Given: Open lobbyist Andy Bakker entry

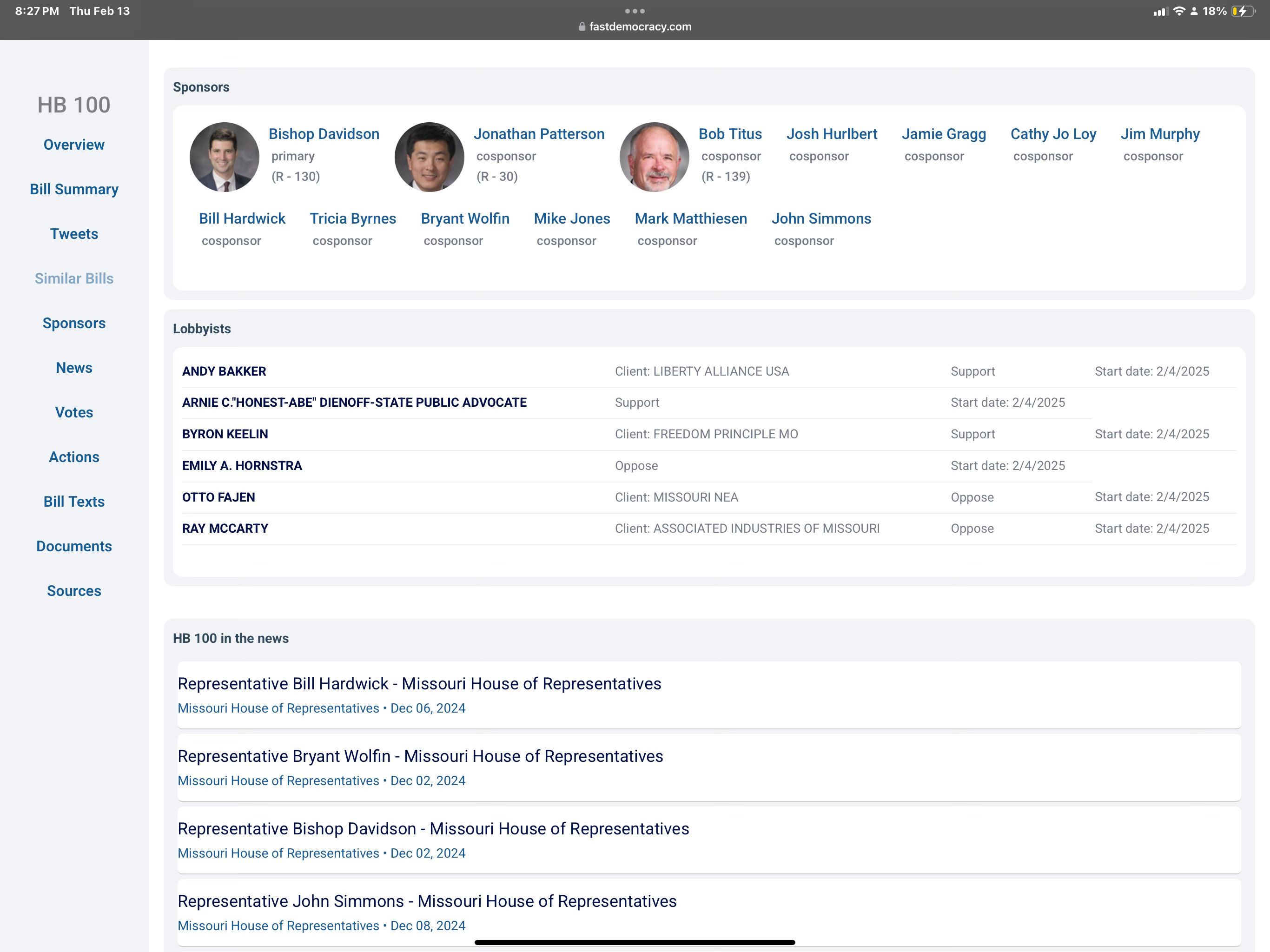Looking at the screenshot, I should [224, 371].
